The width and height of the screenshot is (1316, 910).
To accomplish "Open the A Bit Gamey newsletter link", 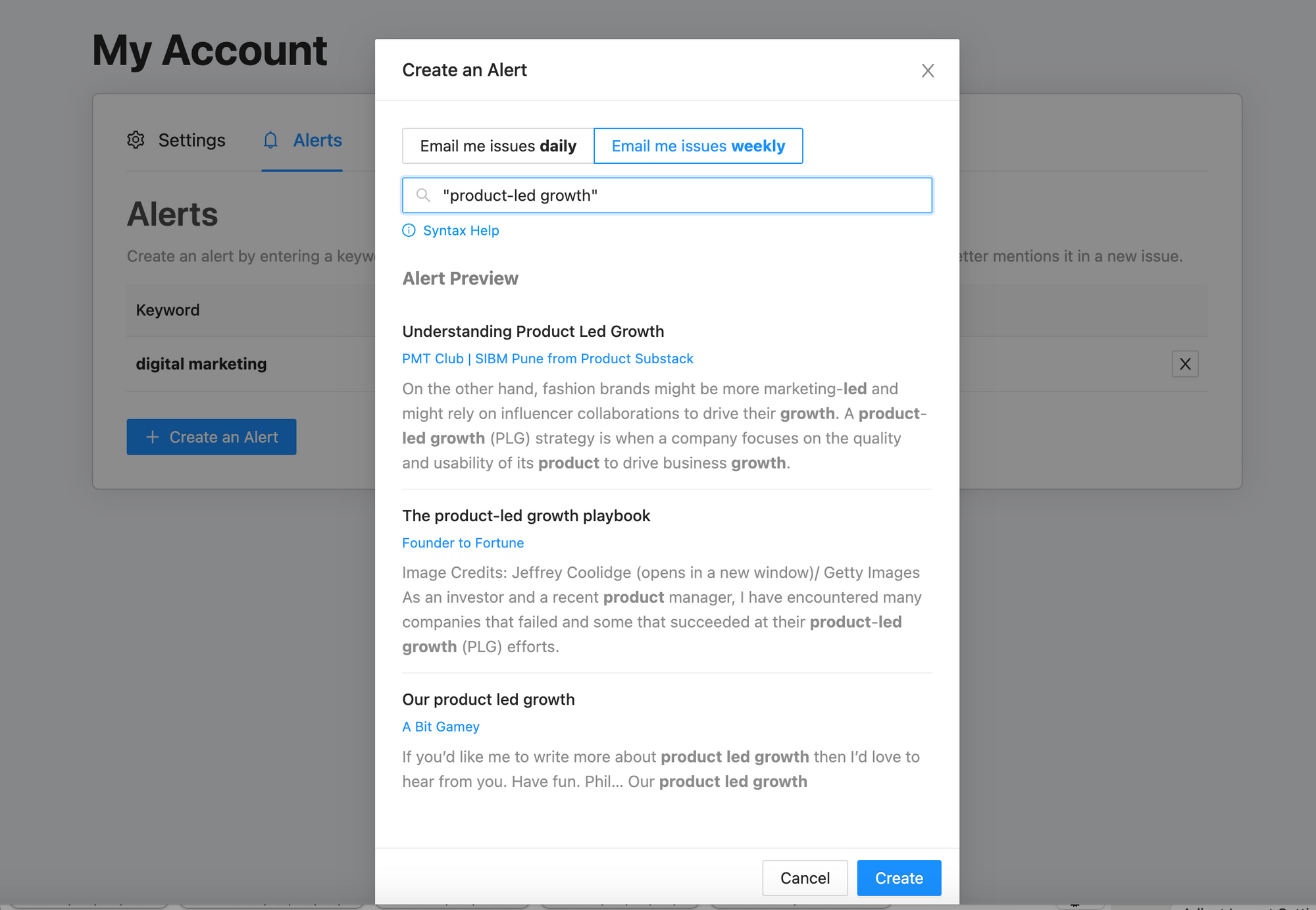I will [x=441, y=726].
